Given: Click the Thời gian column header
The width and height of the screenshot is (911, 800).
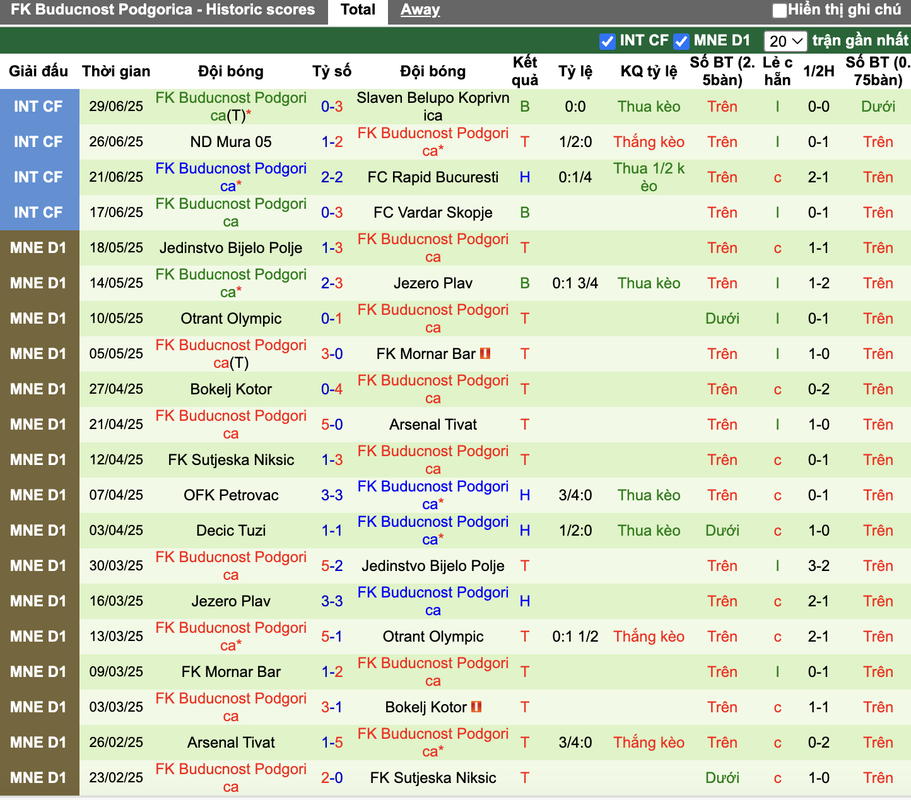Looking at the screenshot, I should (116, 71).
